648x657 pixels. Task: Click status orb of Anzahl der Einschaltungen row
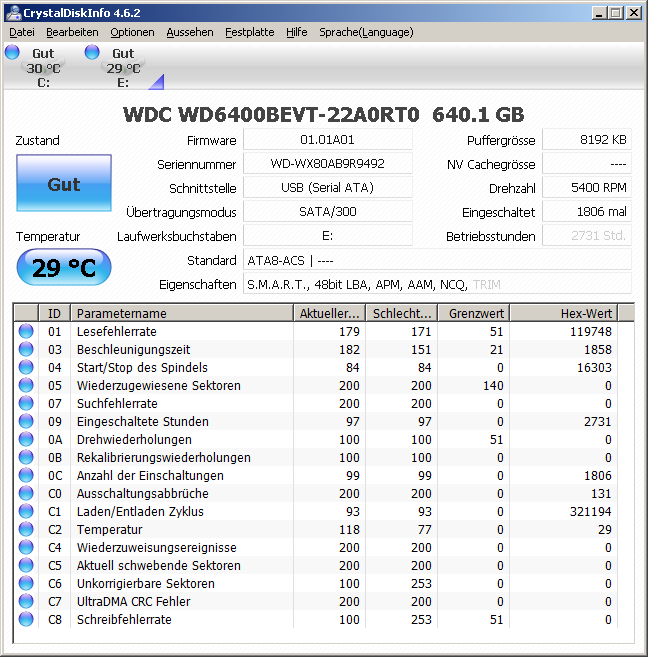[x=26, y=475]
